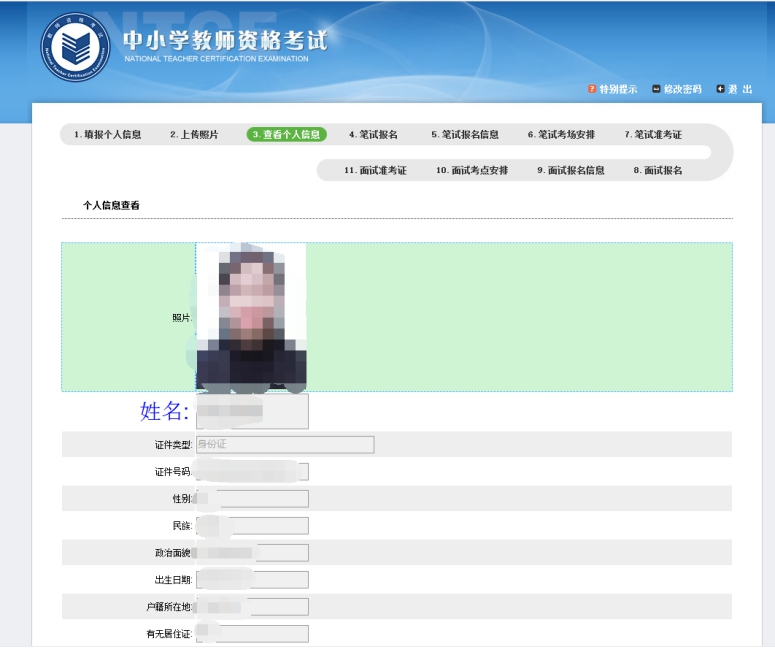Click the 证件类型 field showing 身份证
Viewport: 775px width, 652px height.
pyautogui.click(x=285, y=444)
